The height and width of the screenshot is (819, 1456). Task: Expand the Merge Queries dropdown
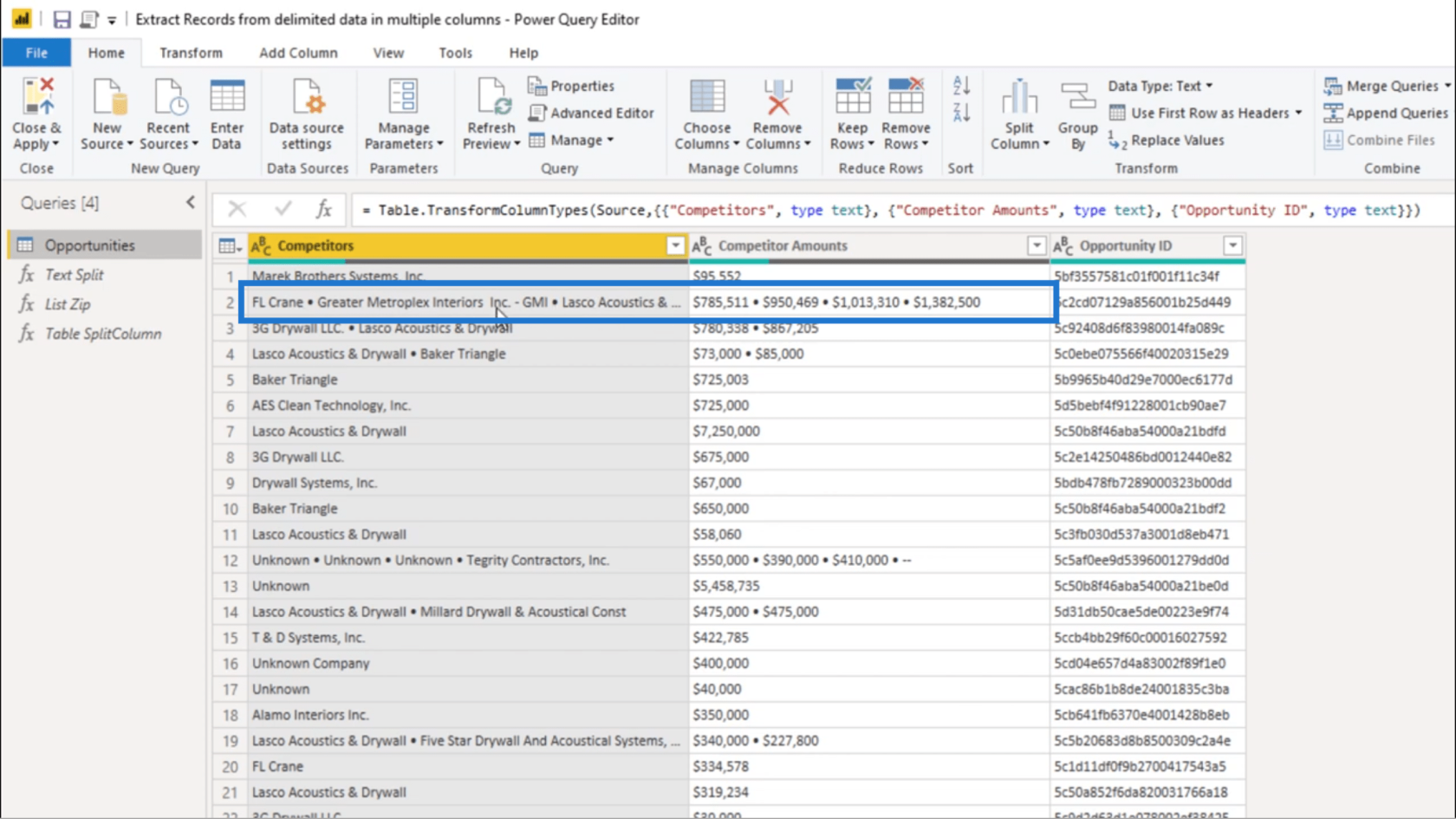(x=1446, y=86)
